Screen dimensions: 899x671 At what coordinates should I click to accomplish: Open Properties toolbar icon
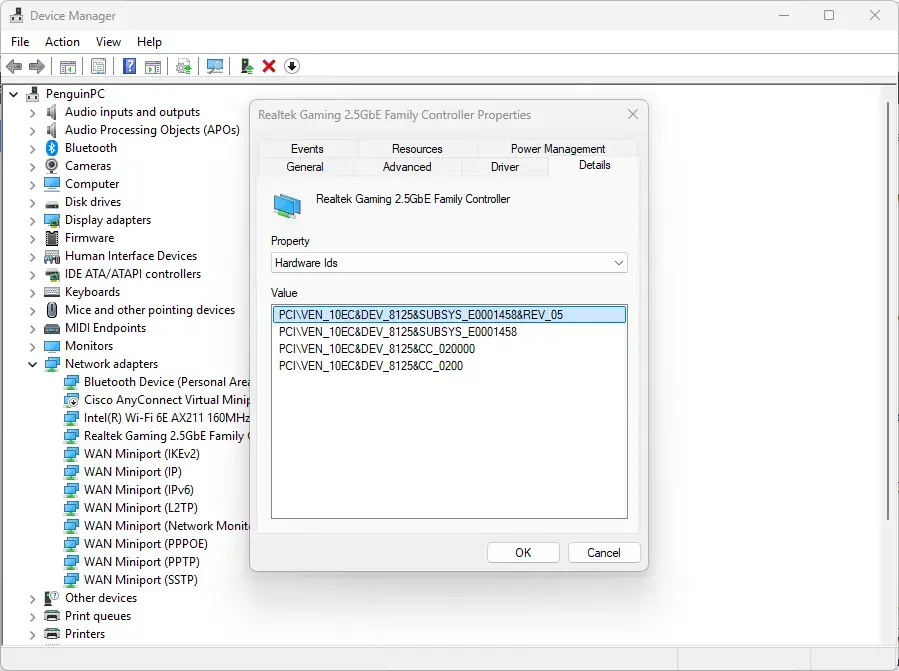(99, 67)
